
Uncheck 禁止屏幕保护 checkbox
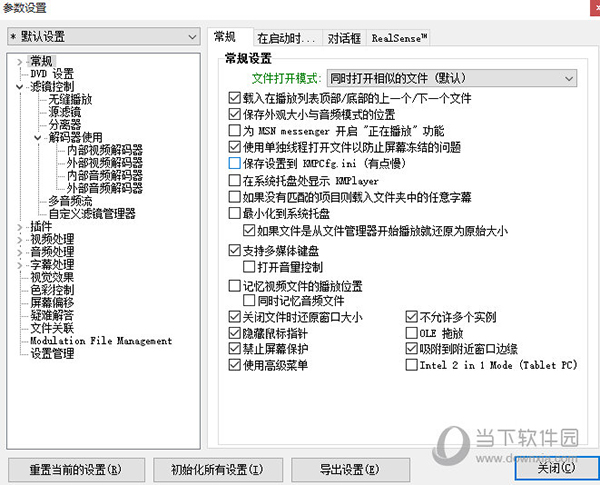234,349
